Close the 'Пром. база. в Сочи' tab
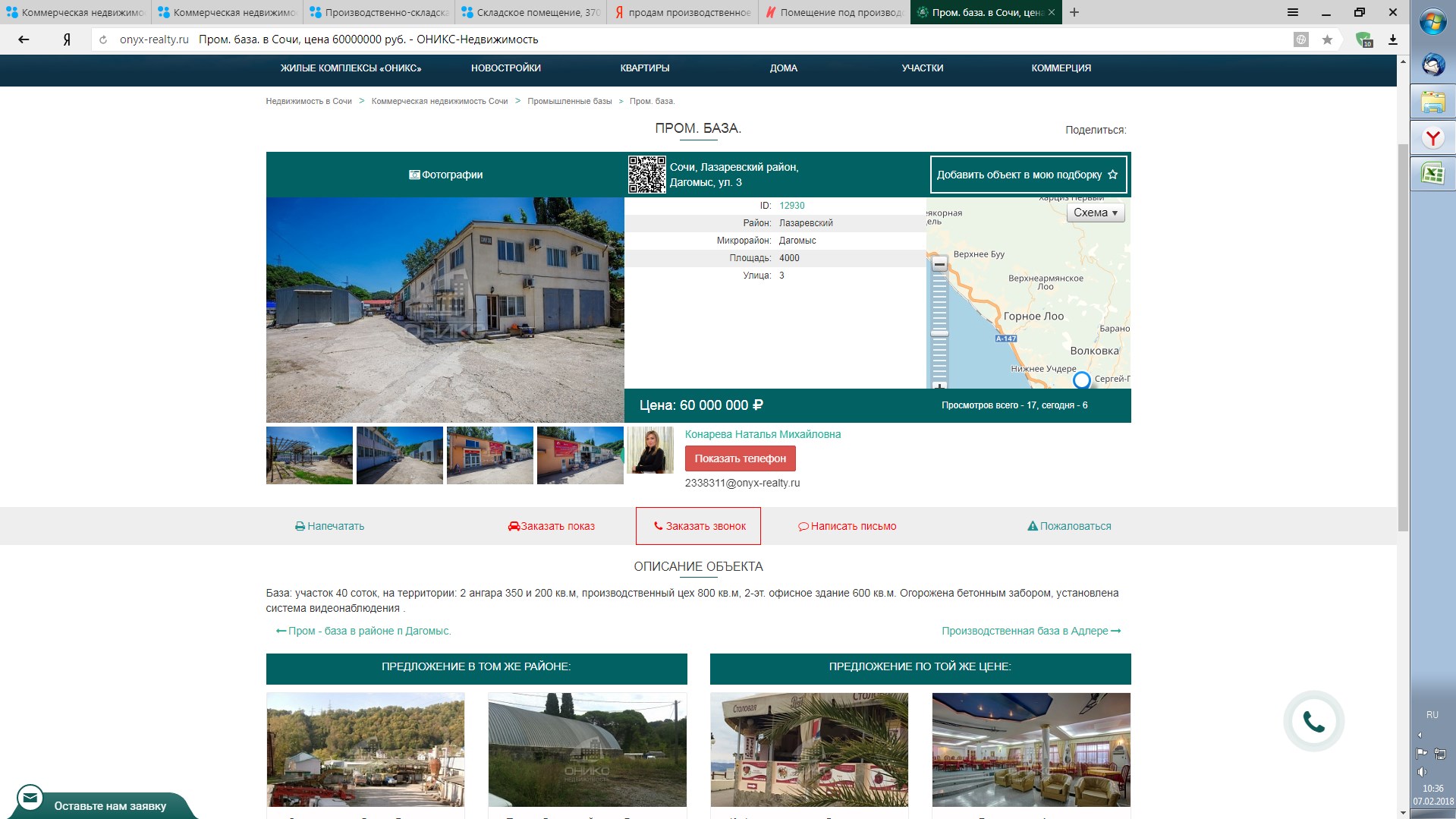Viewport: 1456px width, 819px height. pos(1052,12)
